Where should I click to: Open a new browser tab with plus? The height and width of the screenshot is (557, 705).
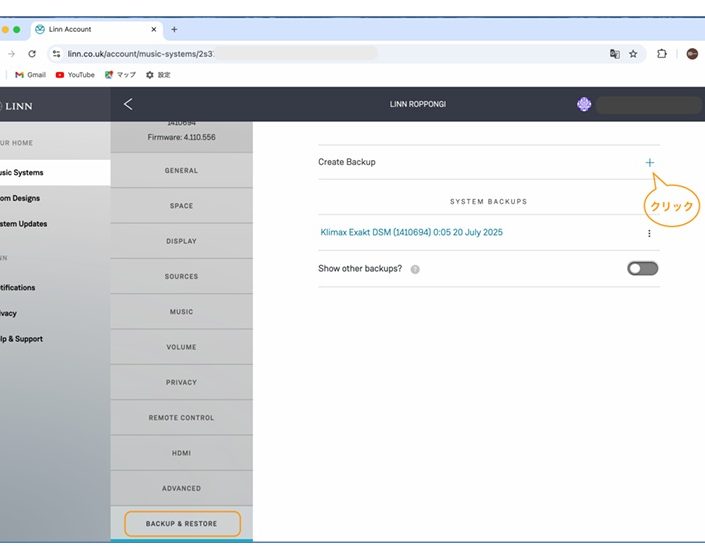174,29
